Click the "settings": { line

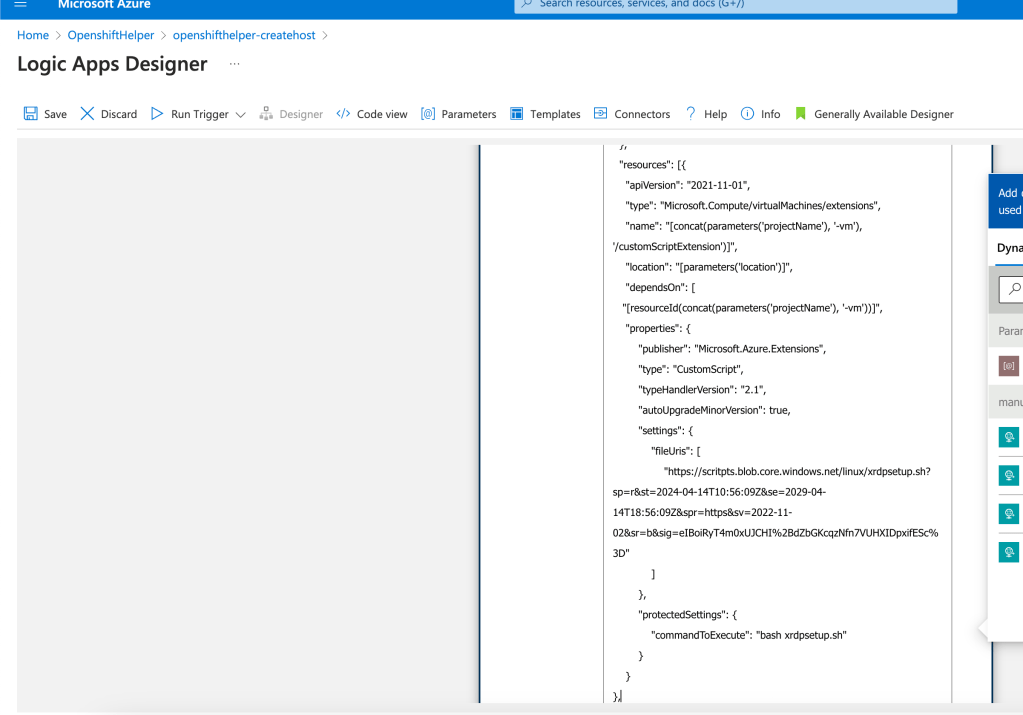point(665,431)
